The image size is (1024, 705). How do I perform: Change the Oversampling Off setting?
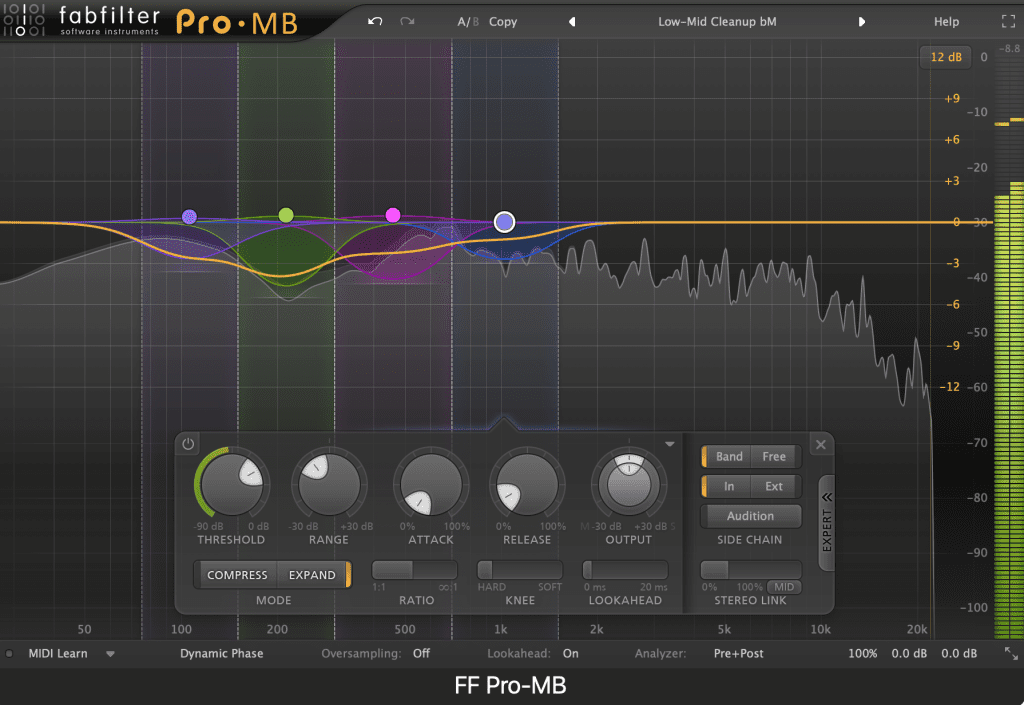[421, 653]
